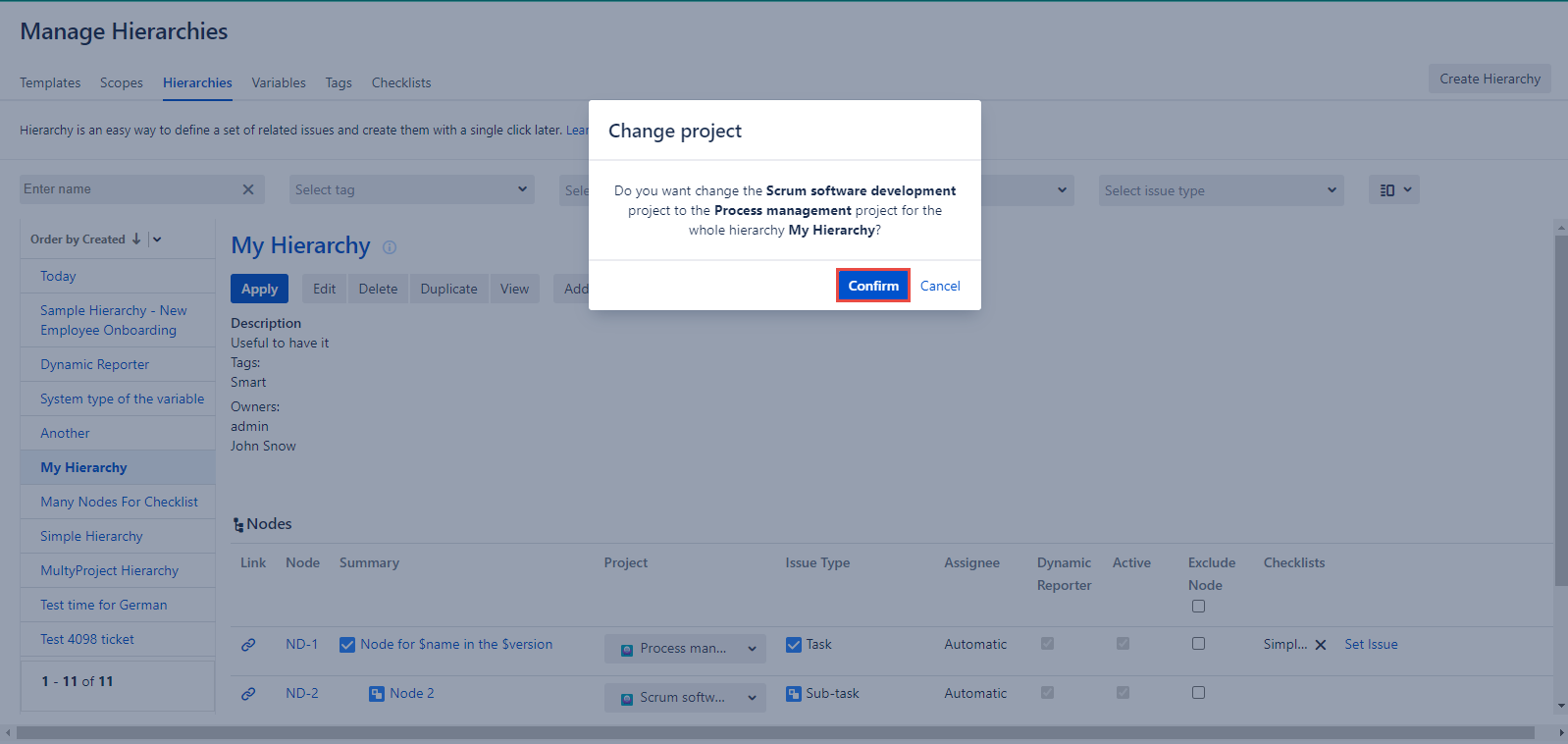This screenshot has height=744, width=1568.
Task: Remove the Simpl... checklist with X icon
Action: click(x=1321, y=645)
